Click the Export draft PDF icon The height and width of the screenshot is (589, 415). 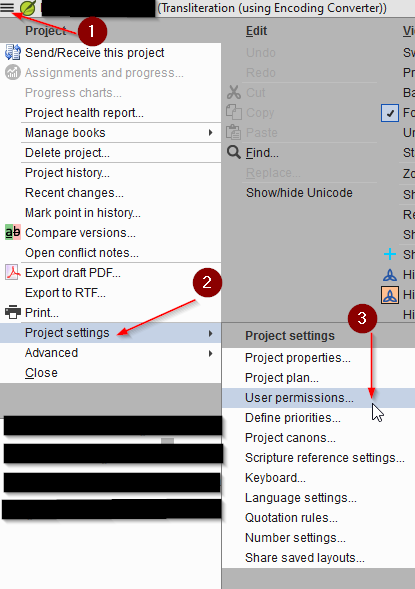[x=13, y=273]
